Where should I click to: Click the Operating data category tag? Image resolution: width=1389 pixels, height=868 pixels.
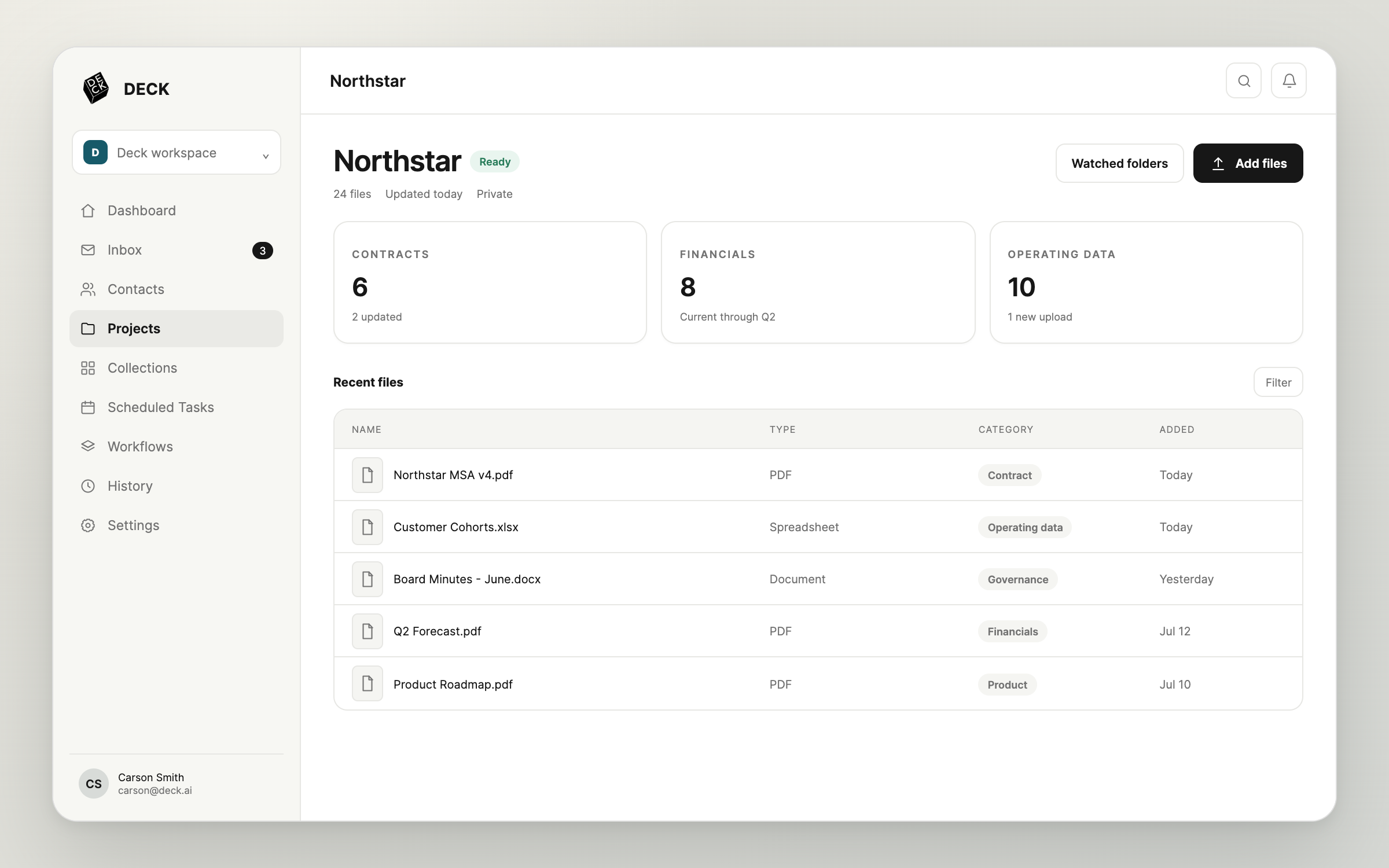tap(1025, 527)
